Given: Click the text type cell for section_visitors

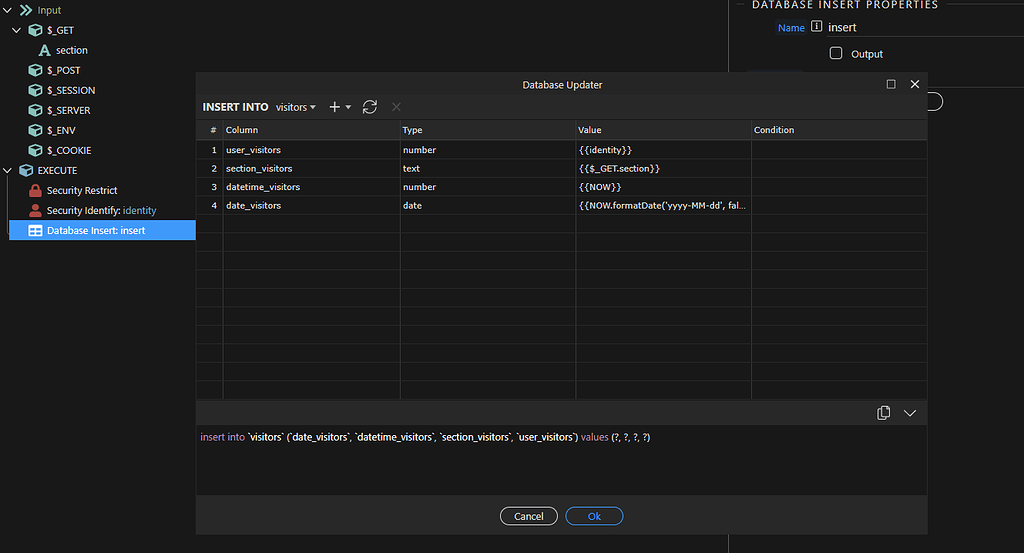Looking at the screenshot, I should point(488,168).
